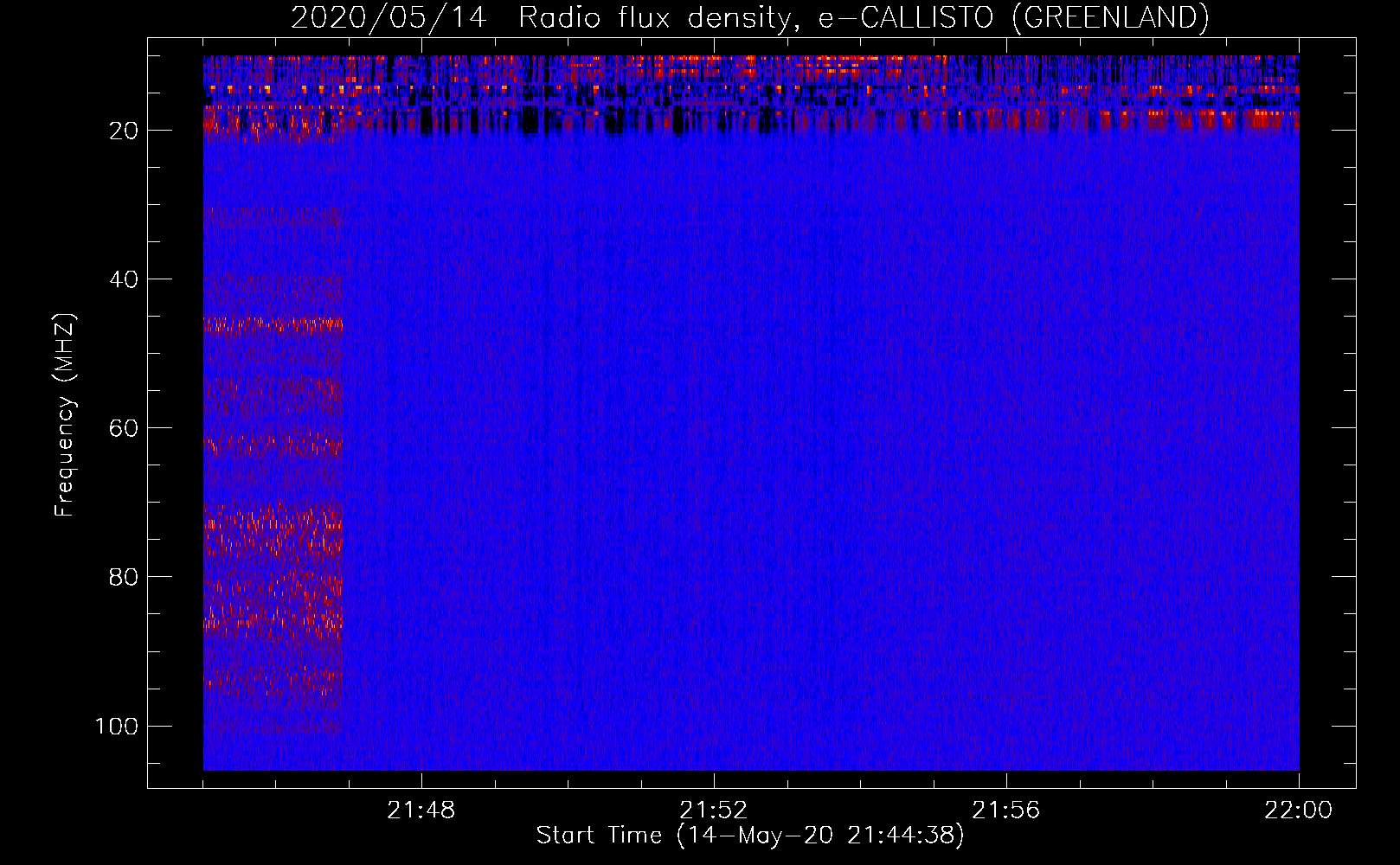This screenshot has width=1400, height=865.
Task: Click the 21:56 time tick label
Action: tap(1005, 811)
